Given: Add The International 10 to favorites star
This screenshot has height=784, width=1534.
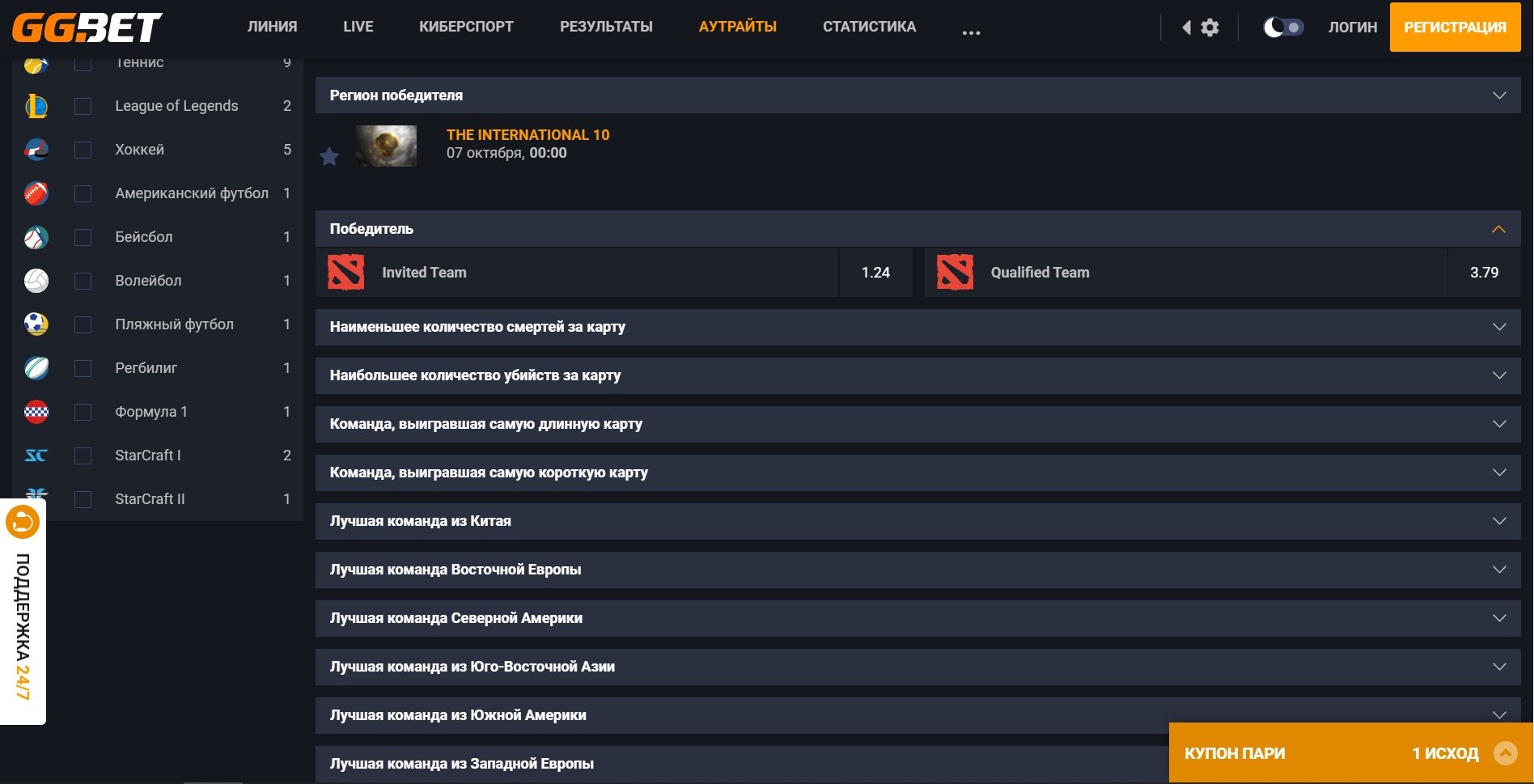Looking at the screenshot, I should click(x=329, y=156).
